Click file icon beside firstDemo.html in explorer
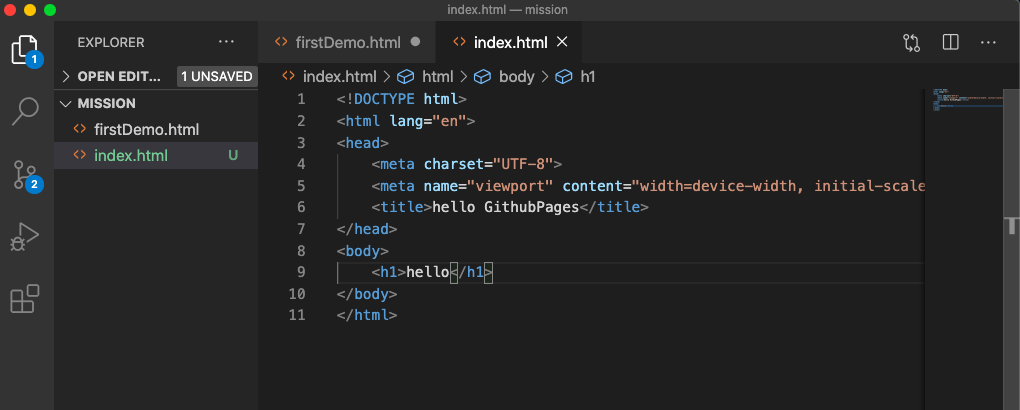This screenshot has width=1020, height=410. pyautogui.click(x=80, y=129)
